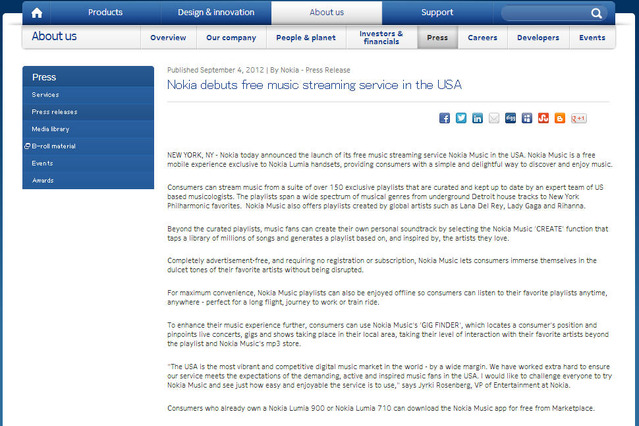This screenshot has height=426, width=639.
Task: Share the article on Twitter
Action: point(461,118)
